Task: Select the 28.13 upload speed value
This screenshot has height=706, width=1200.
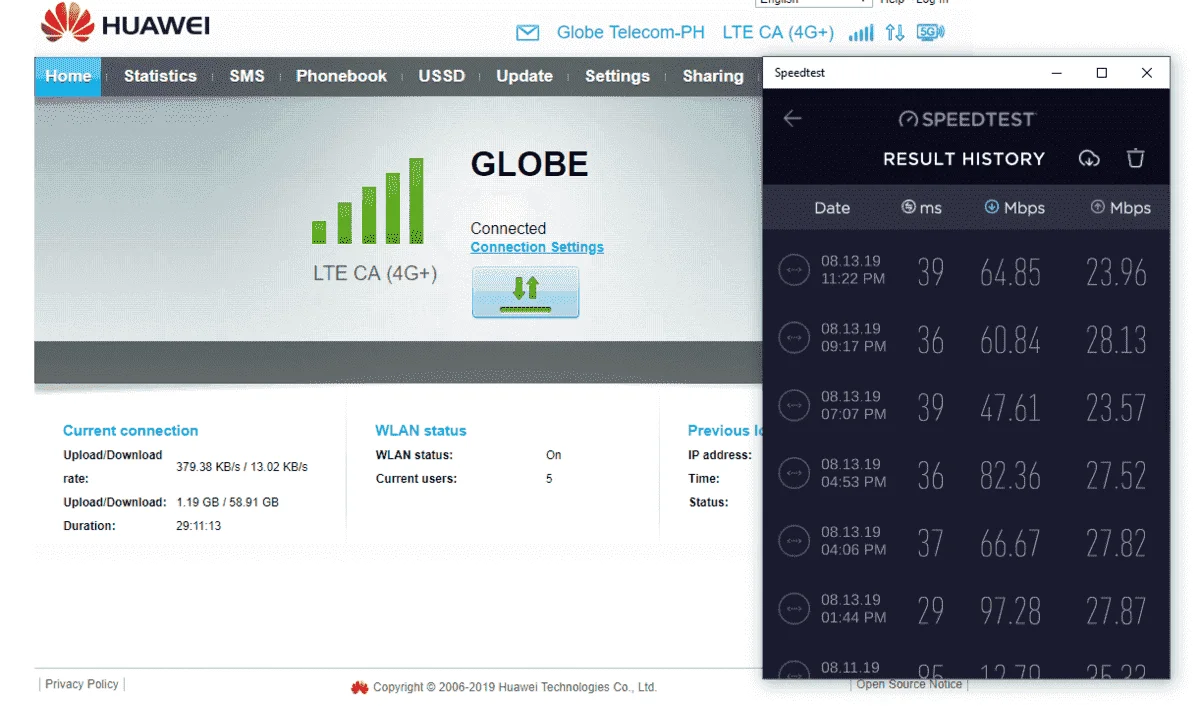Action: [1116, 340]
